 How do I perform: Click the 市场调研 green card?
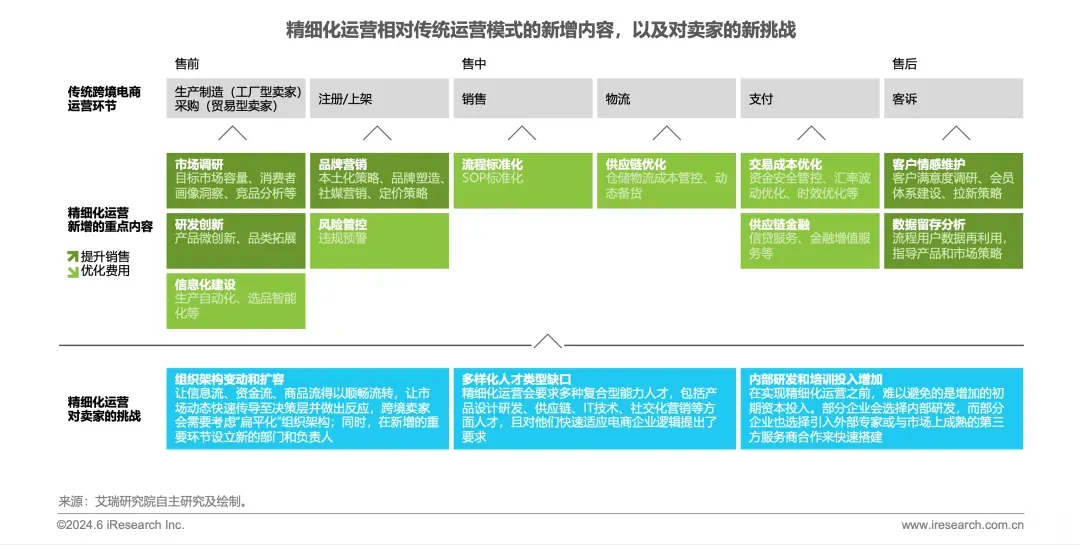tap(236, 181)
